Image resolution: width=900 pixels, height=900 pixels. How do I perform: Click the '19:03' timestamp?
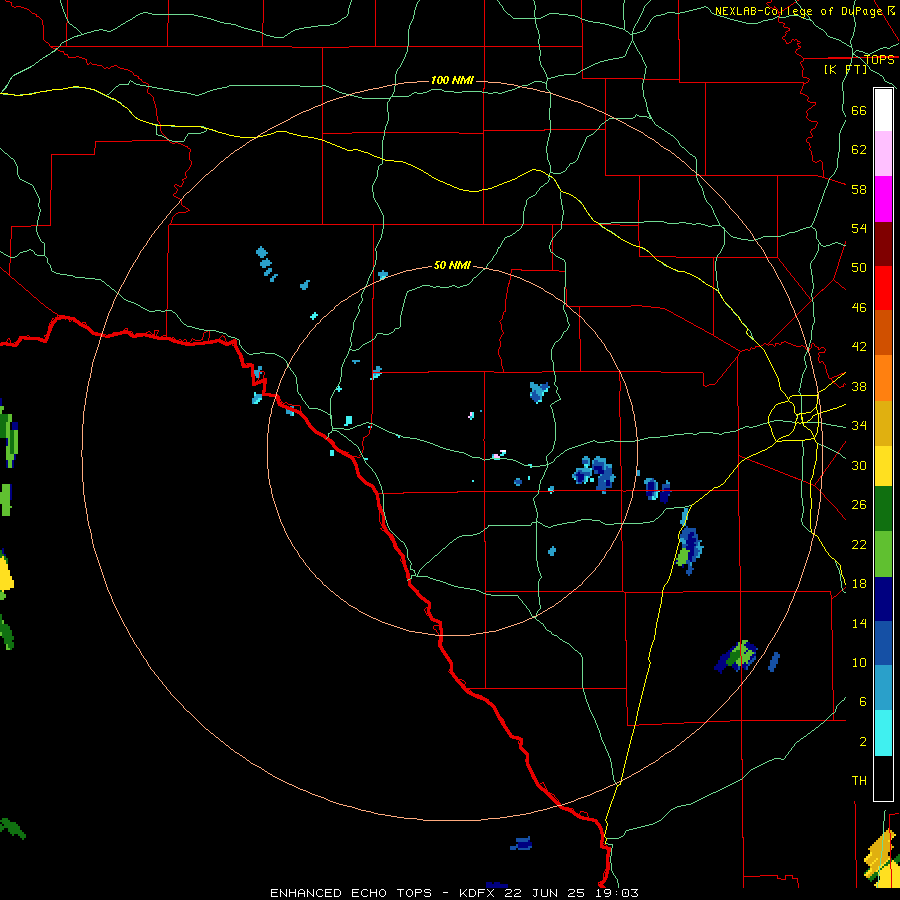(617, 893)
